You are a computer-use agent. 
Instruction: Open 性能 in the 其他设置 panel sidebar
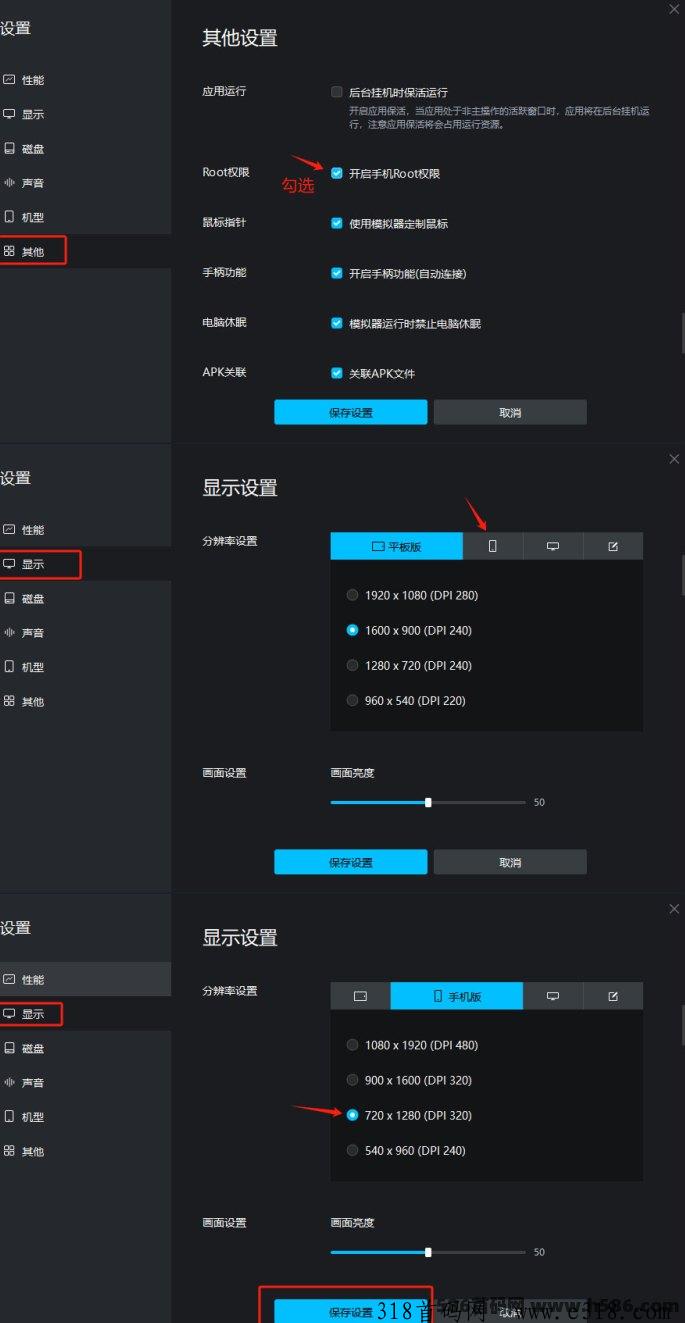pyautogui.click(x=32, y=80)
